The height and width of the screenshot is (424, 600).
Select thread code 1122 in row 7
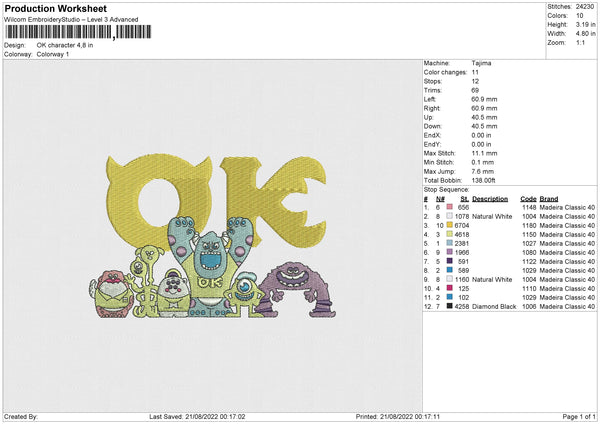(x=529, y=261)
